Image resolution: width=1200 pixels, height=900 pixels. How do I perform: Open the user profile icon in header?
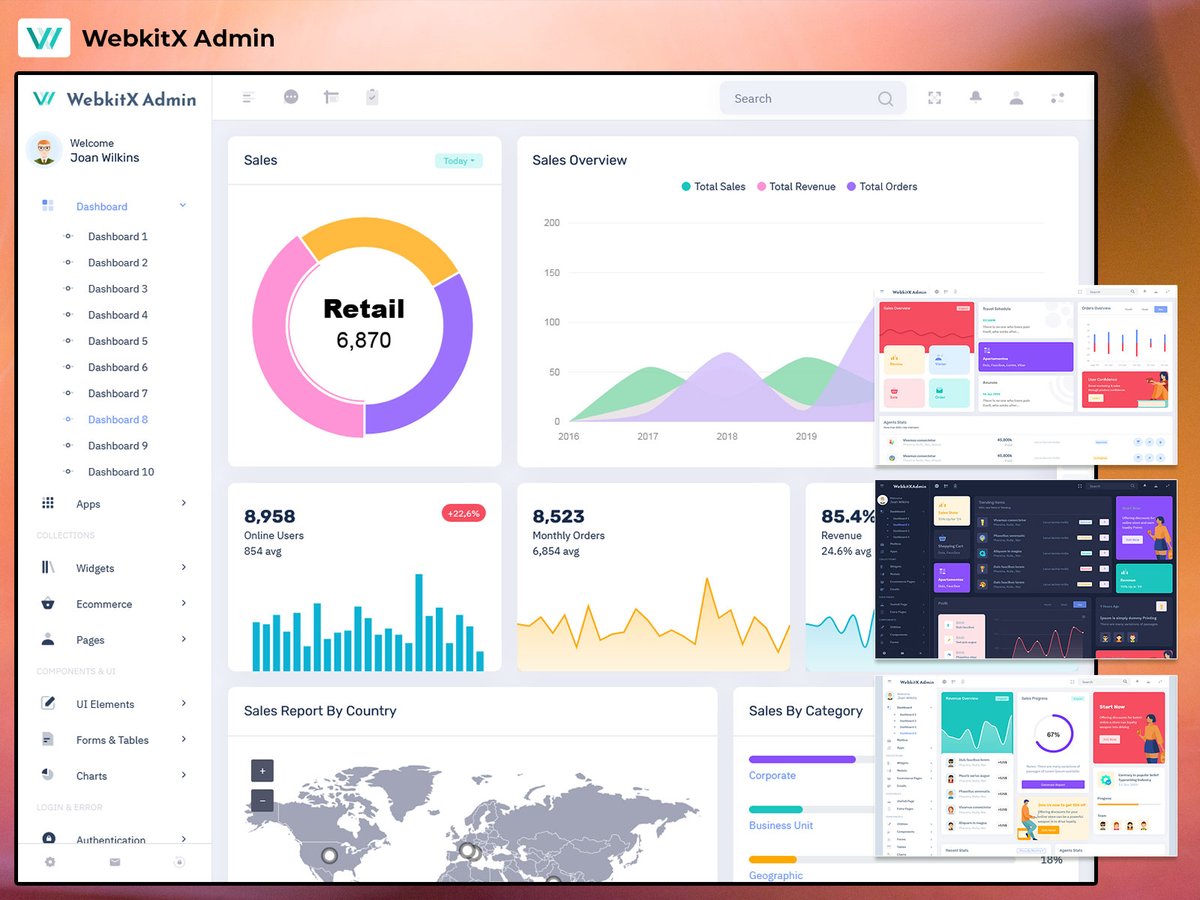pos(1016,98)
